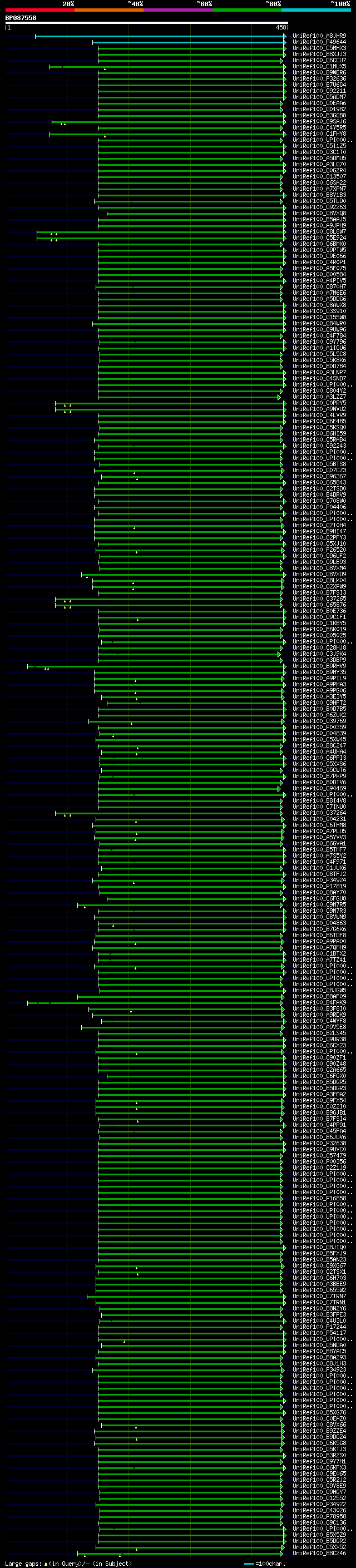
Task: Open hit UniRef100_P54117
Action: coord(319,1332)
